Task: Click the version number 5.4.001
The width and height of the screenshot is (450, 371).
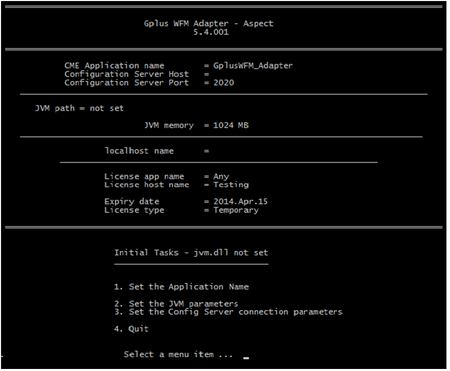Action: [211, 32]
